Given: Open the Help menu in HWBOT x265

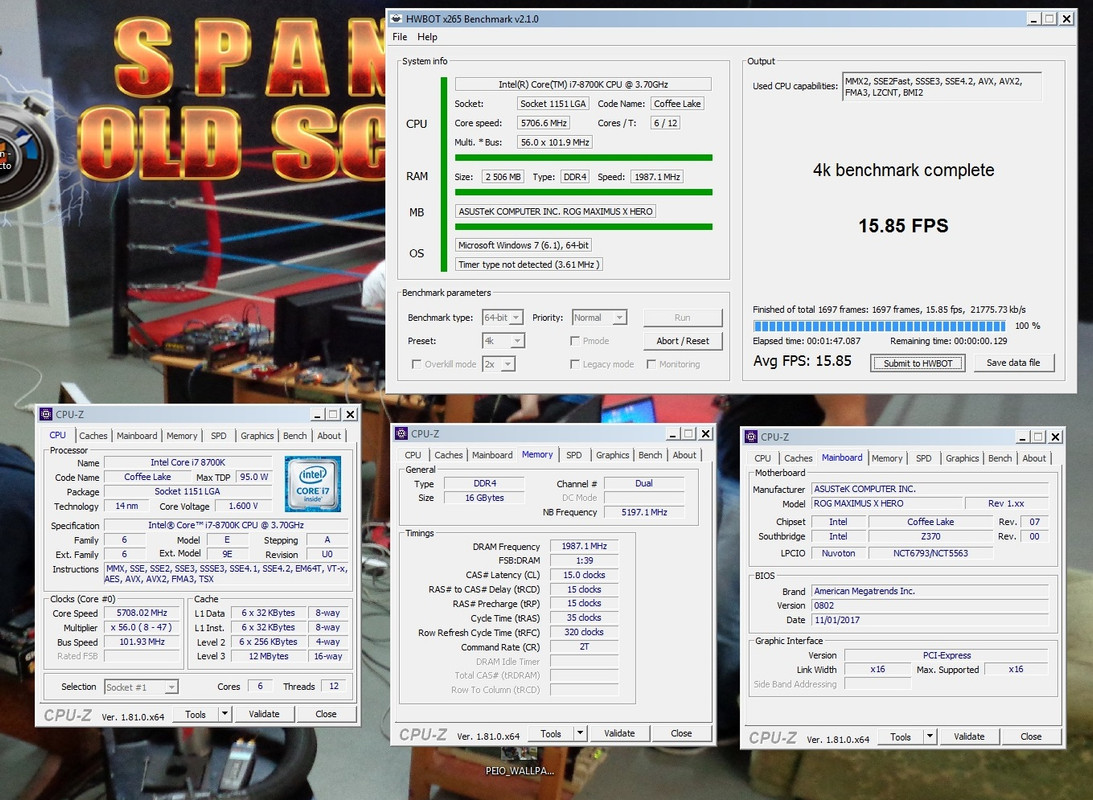Looking at the screenshot, I should pos(427,37).
